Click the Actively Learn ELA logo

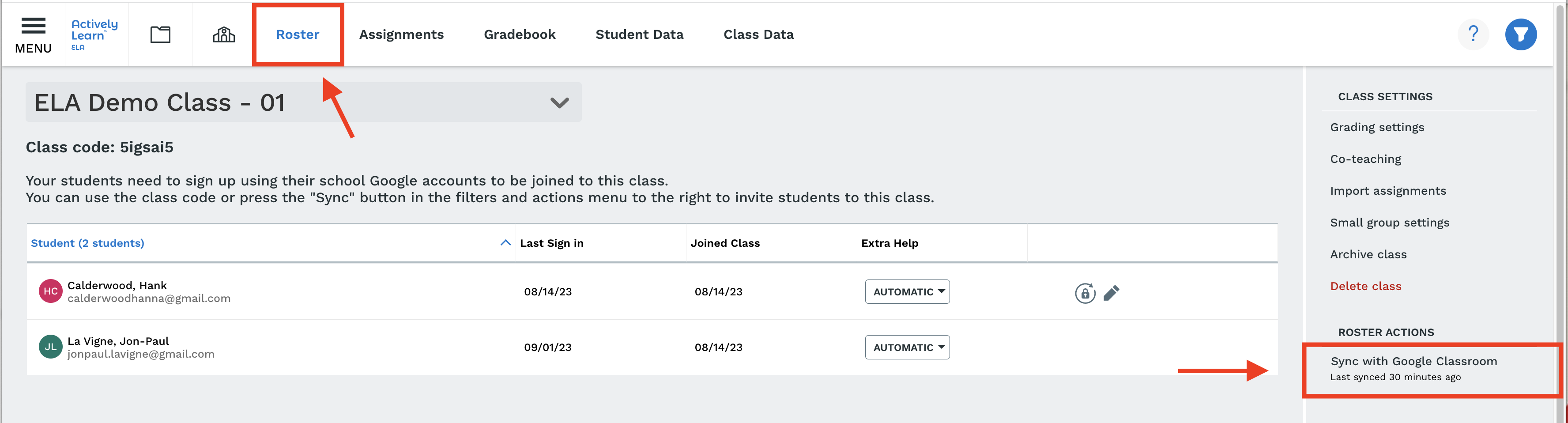[94, 34]
